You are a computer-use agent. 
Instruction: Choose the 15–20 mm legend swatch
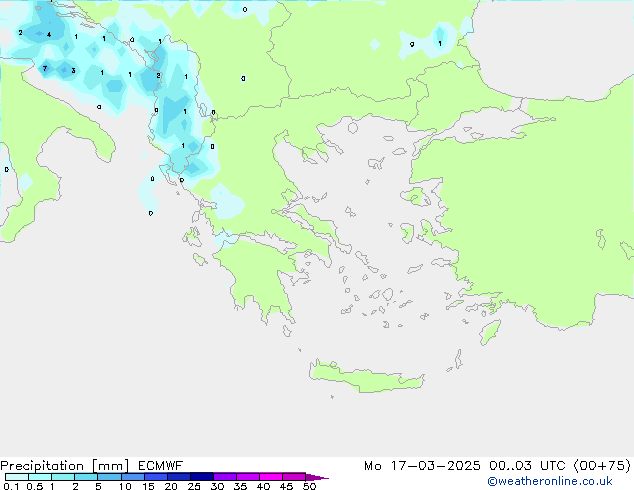(x=155, y=477)
